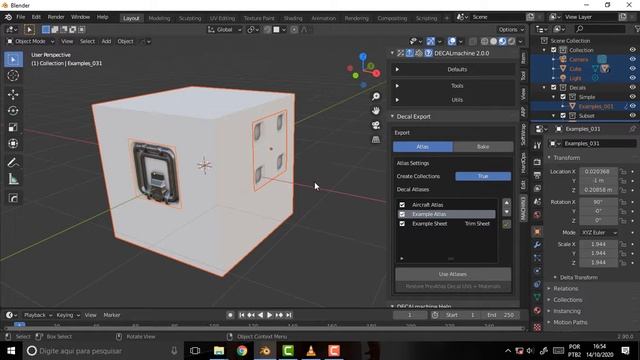Toggle the Example Atlas checkbox
640x360 pixels.
coord(402,214)
